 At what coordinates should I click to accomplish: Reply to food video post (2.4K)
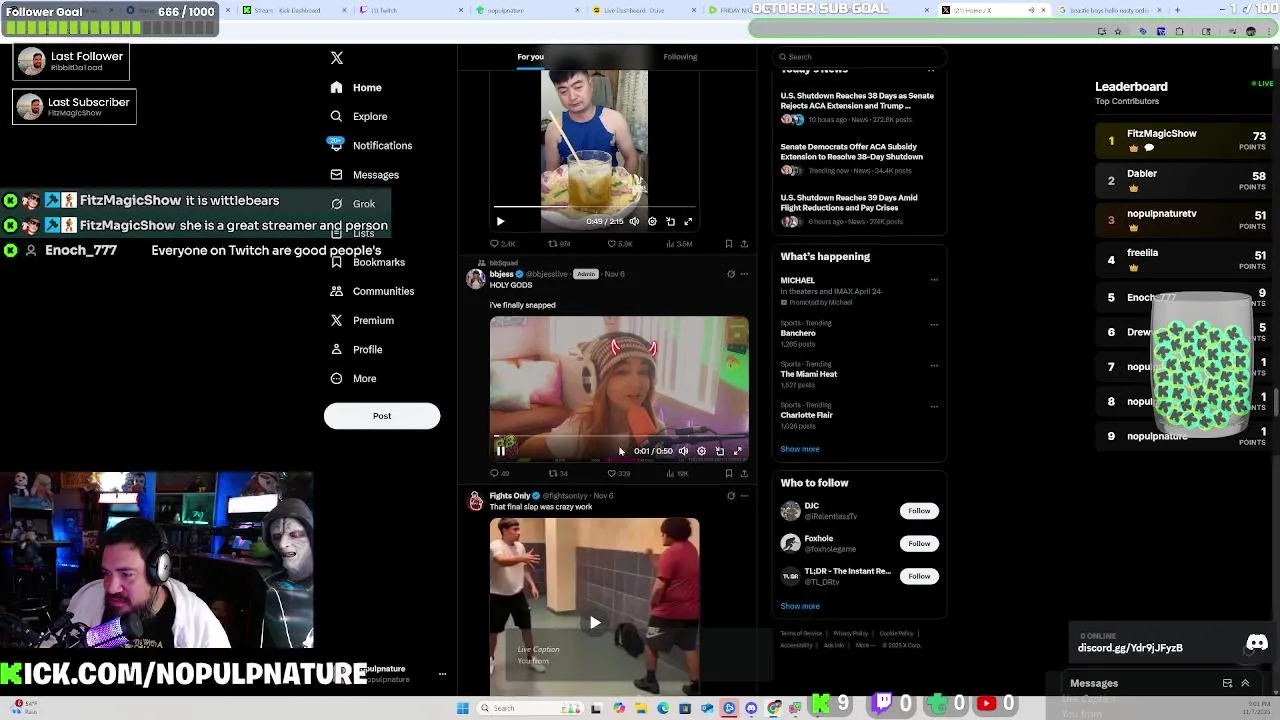tap(503, 244)
